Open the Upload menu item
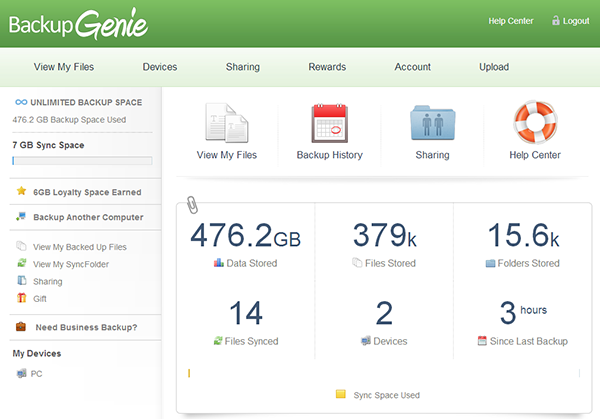Image resolution: width=600 pixels, height=419 pixels. pyautogui.click(x=494, y=67)
